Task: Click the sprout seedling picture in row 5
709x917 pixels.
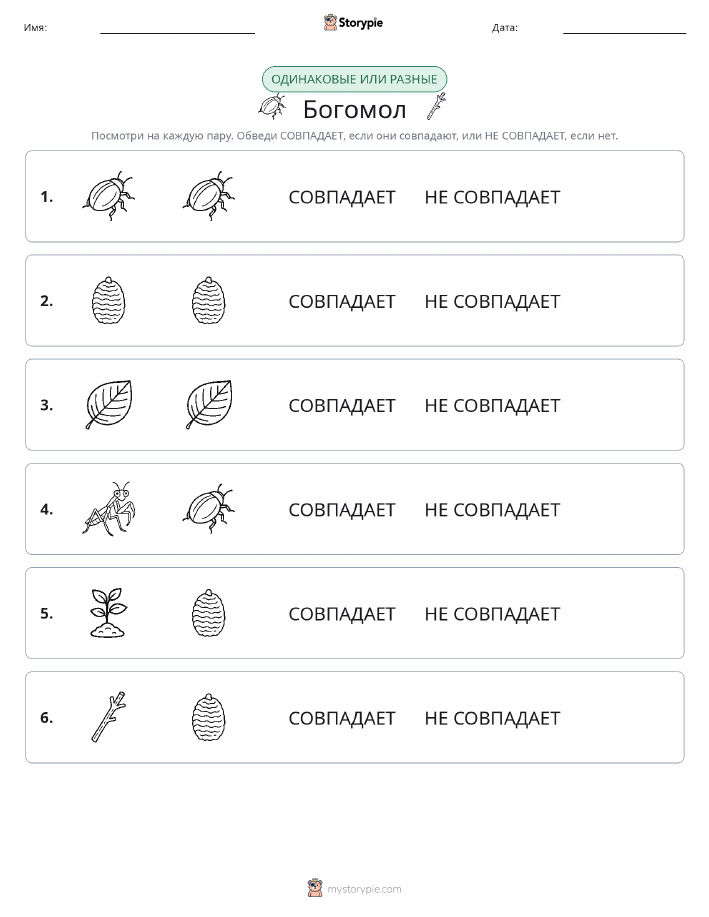Action: tap(108, 613)
